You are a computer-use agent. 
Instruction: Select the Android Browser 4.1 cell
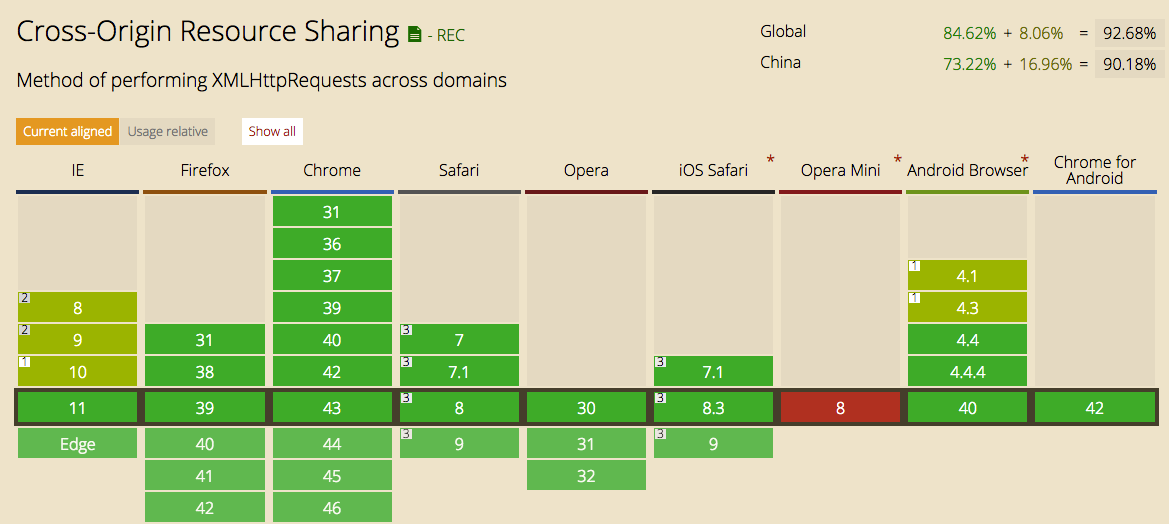[968, 276]
